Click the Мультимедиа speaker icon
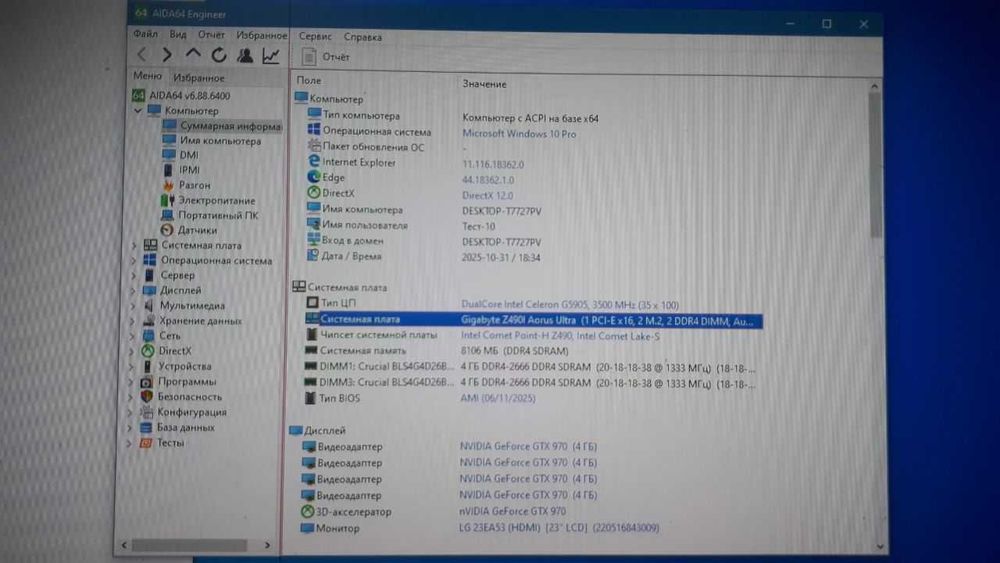1000x563 pixels. 149,305
